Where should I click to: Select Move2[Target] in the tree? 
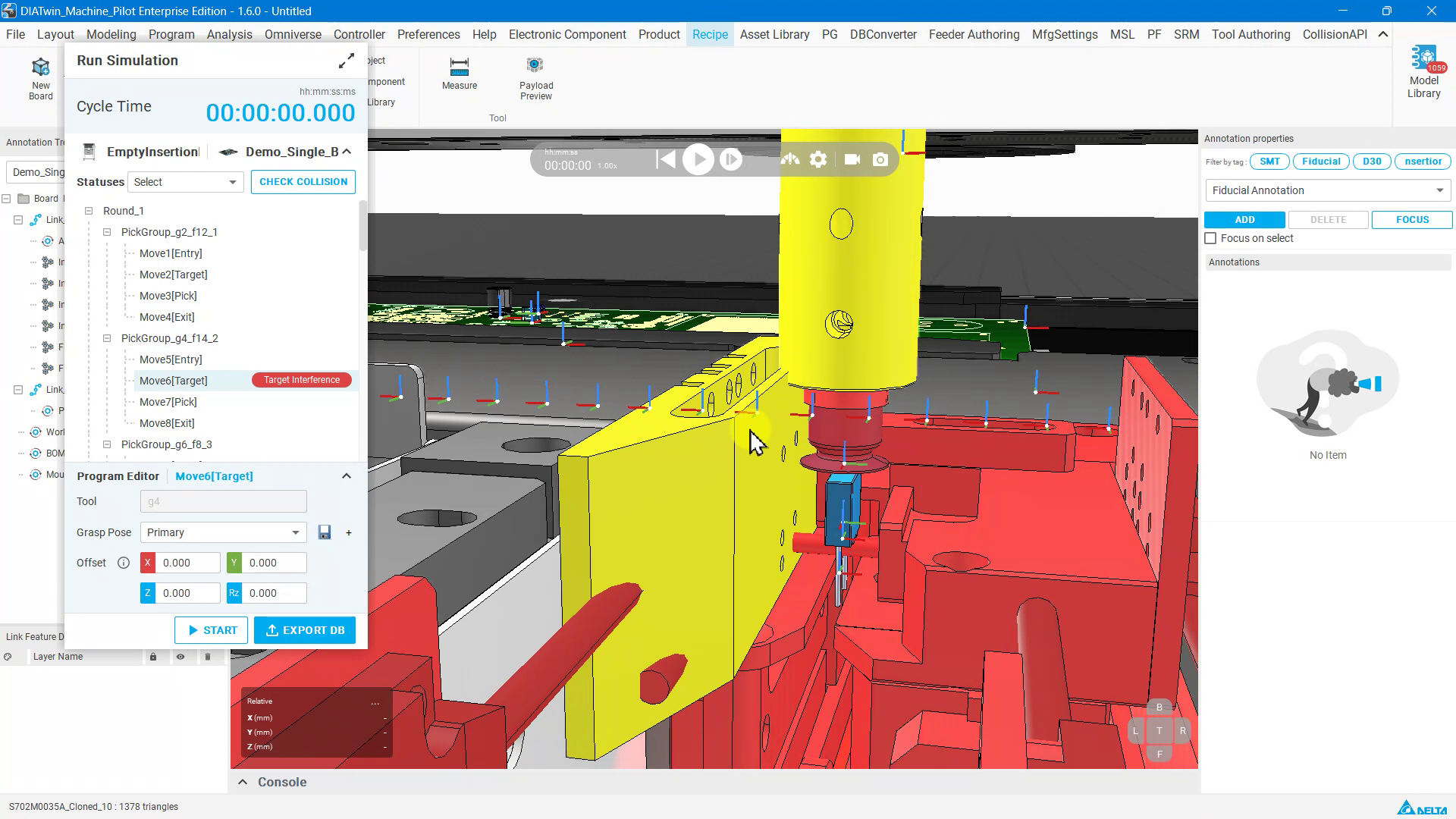173,275
